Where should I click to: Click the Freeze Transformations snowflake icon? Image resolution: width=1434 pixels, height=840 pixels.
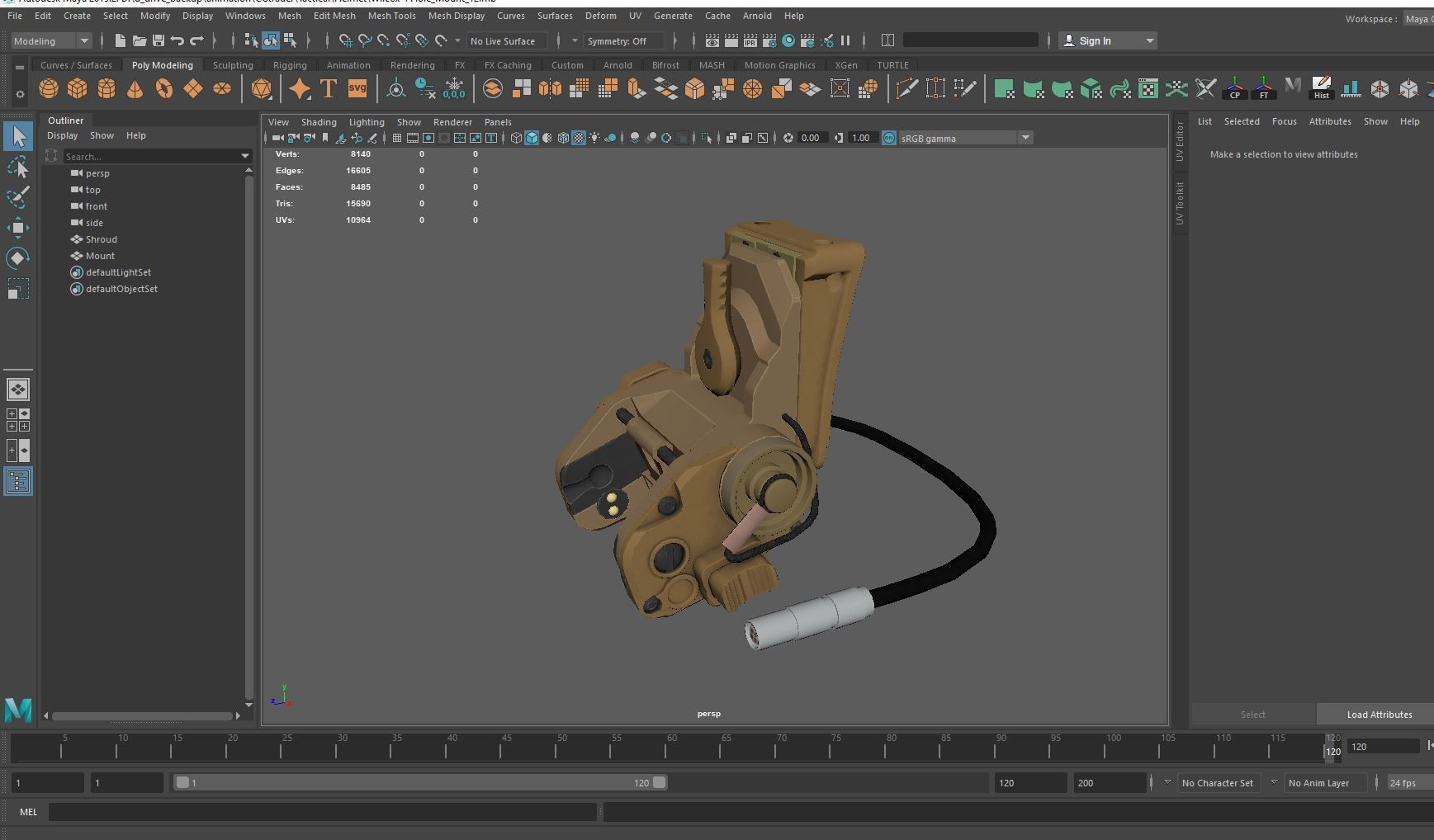454,88
